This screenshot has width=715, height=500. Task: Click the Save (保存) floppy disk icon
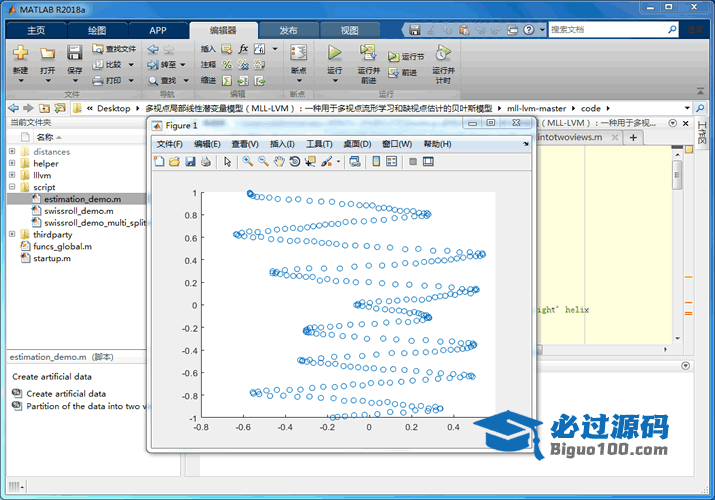75,53
